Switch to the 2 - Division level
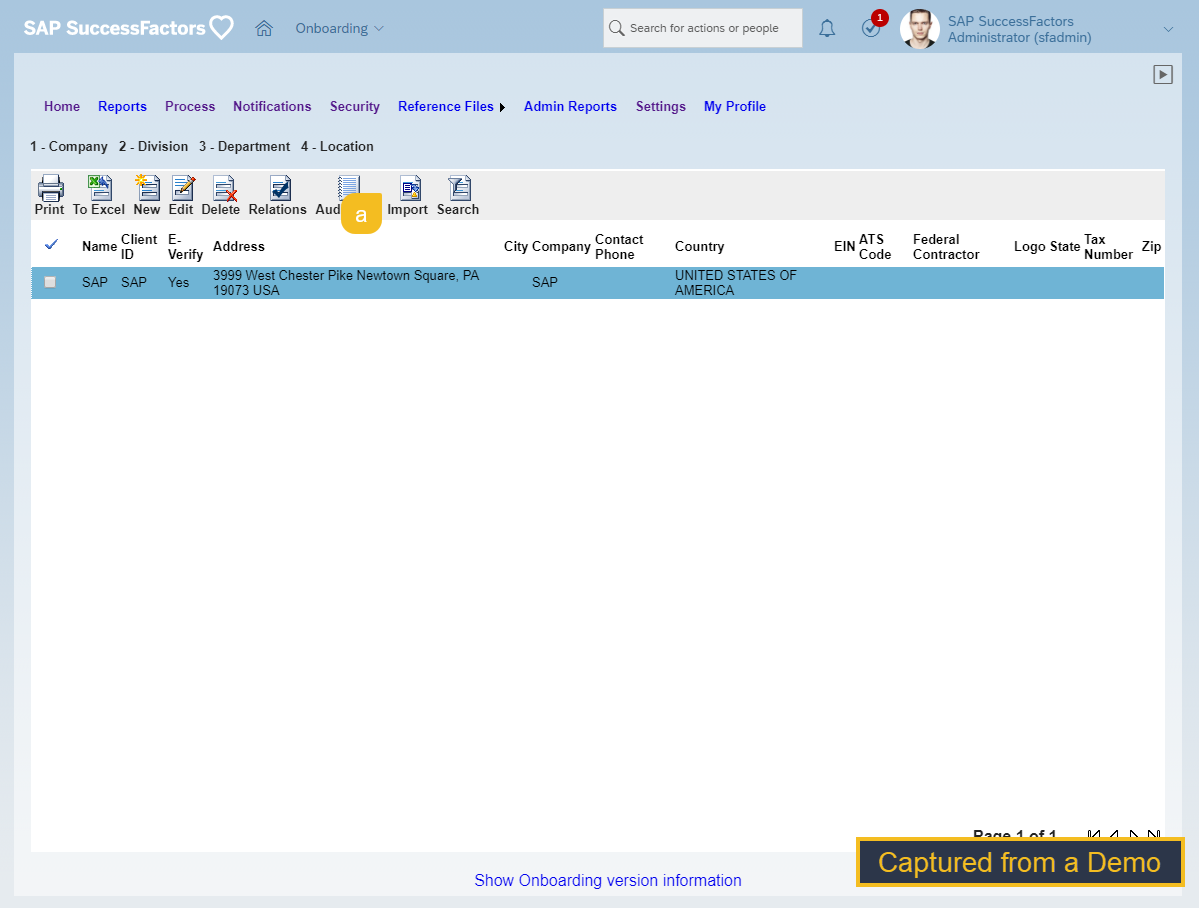Screen dimensions: 1199x908 pyautogui.click(x=153, y=146)
